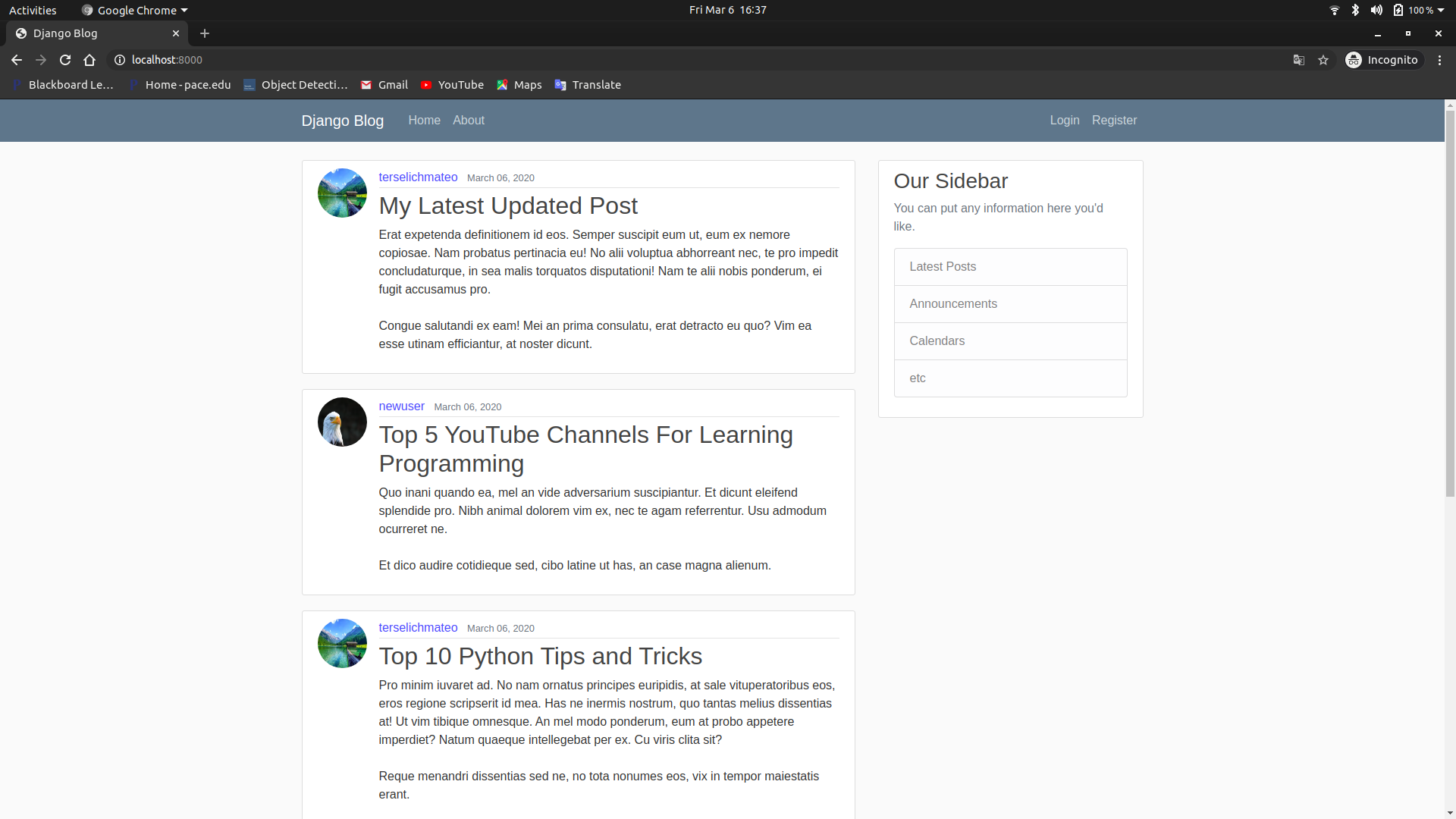
Task: Open the newuser author profile link
Action: click(x=402, y=406)
